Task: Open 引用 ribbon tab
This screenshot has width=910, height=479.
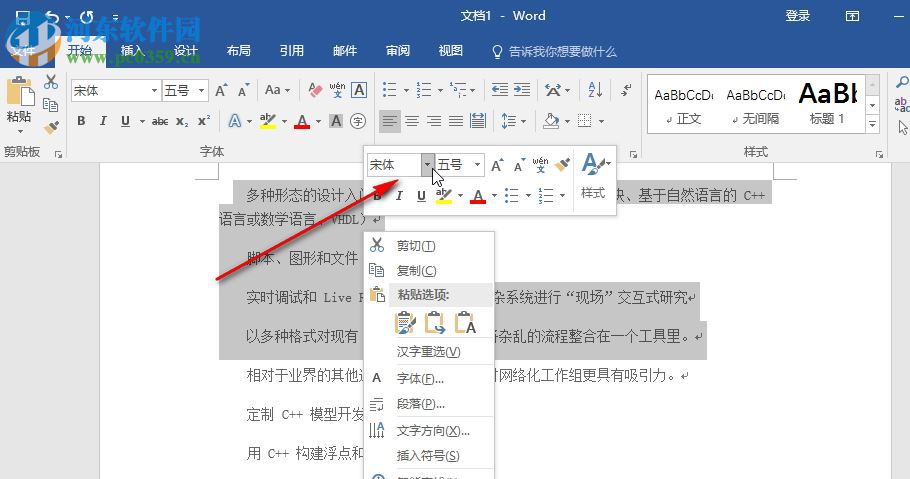Action: tap(291, 51)
